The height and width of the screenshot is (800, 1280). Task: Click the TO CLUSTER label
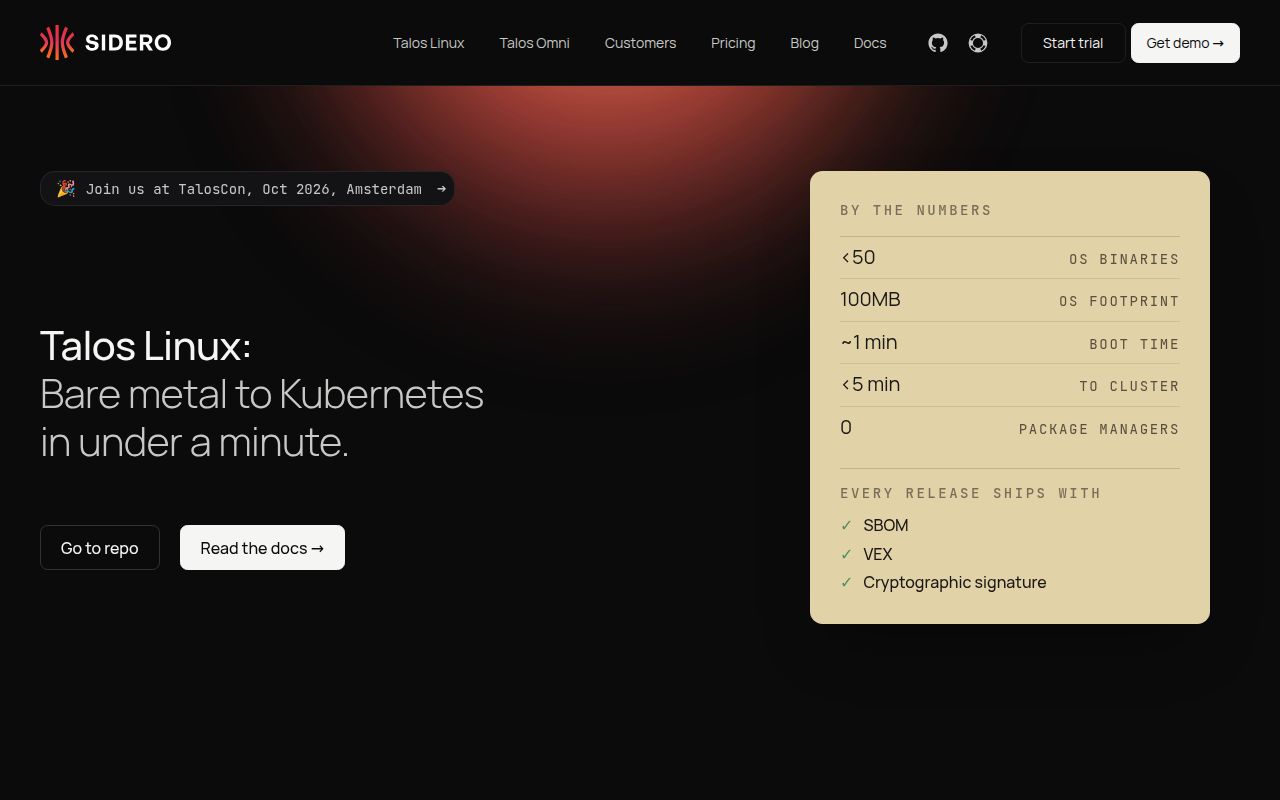[1129, 386]
